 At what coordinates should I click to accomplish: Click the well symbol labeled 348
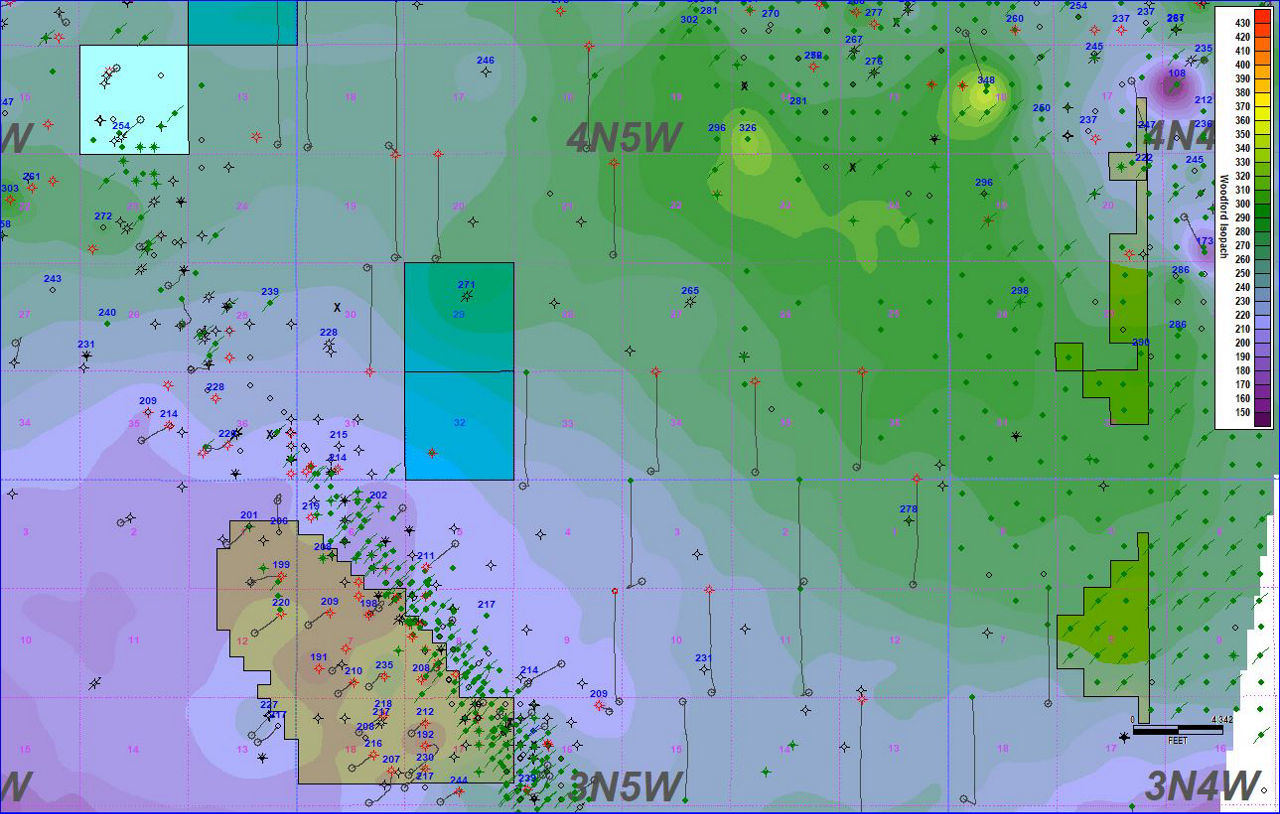click(x=986, y=92)
